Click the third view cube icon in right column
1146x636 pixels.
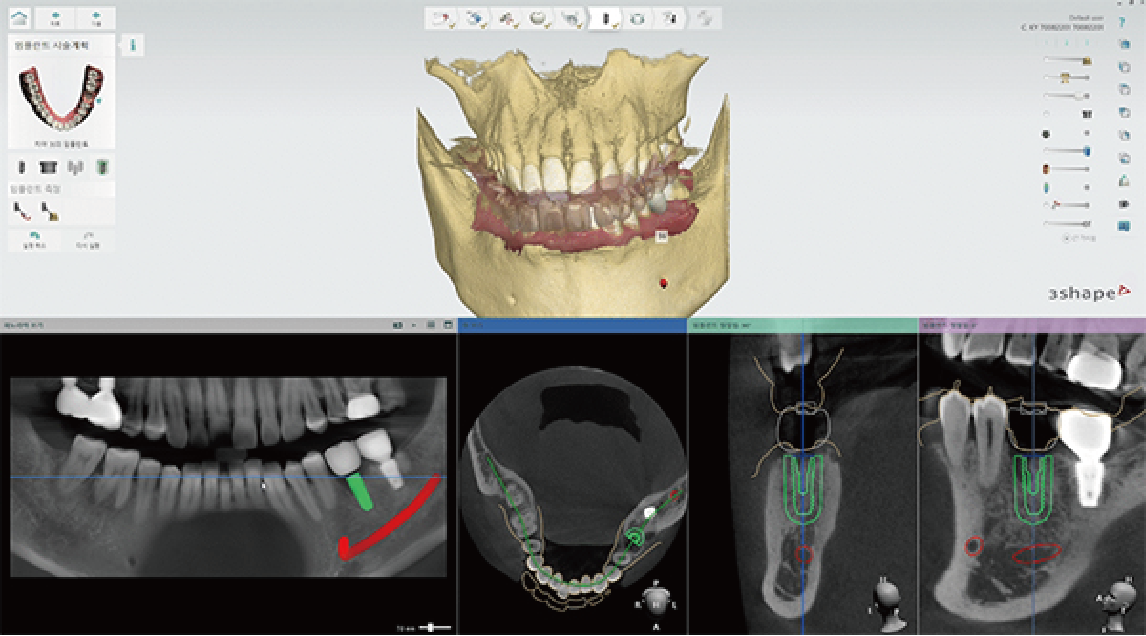pos(1124,90)
